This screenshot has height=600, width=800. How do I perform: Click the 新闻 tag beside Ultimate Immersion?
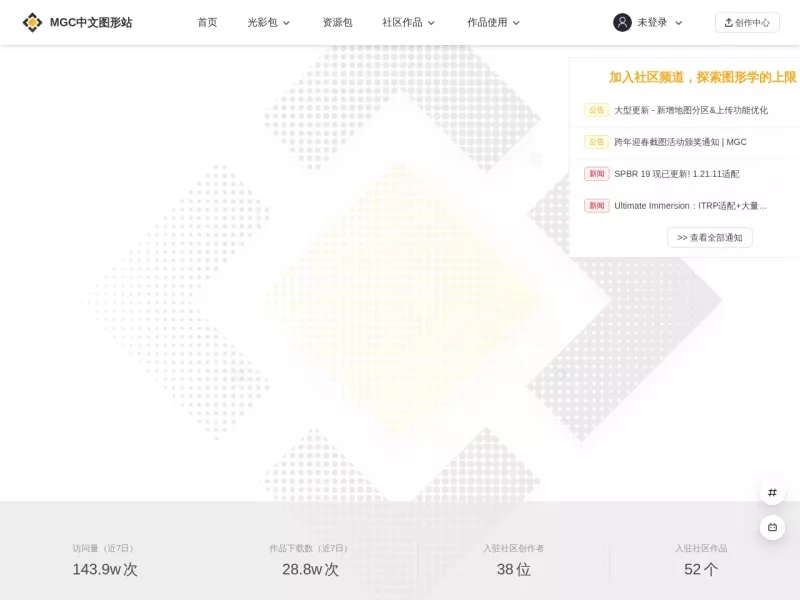pos(596,206)
